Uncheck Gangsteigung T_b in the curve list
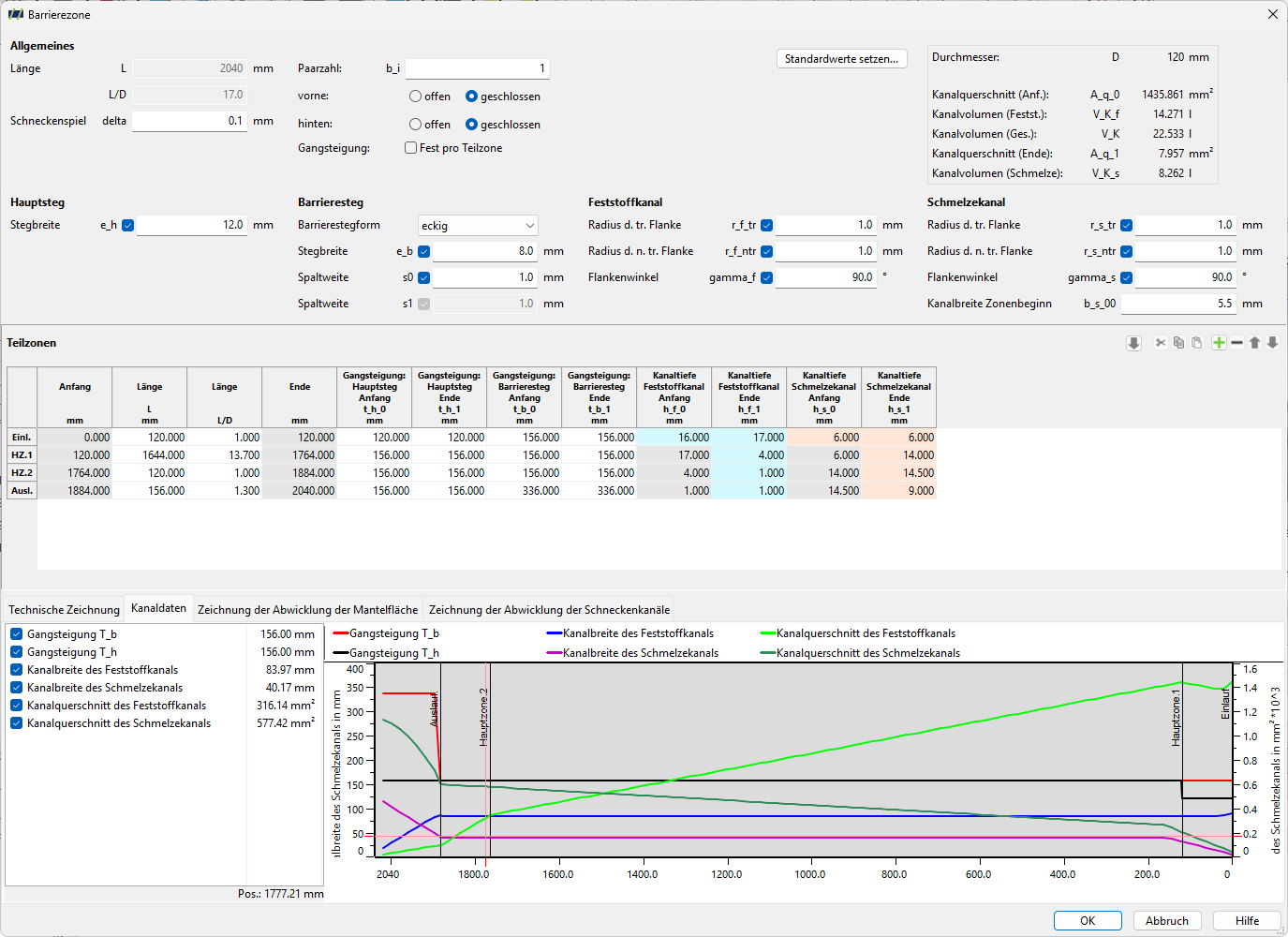This screenshot has width=1288, height=937. tap(16, 634)
